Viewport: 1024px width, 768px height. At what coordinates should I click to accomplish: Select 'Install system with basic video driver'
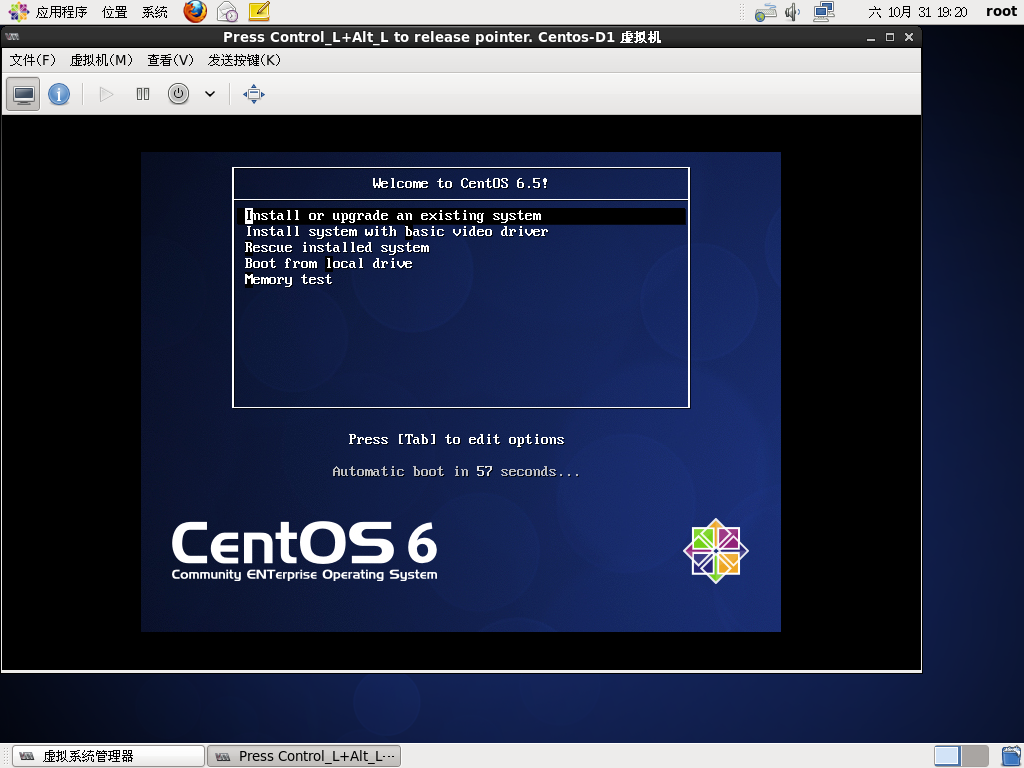(x=396, y=232)
